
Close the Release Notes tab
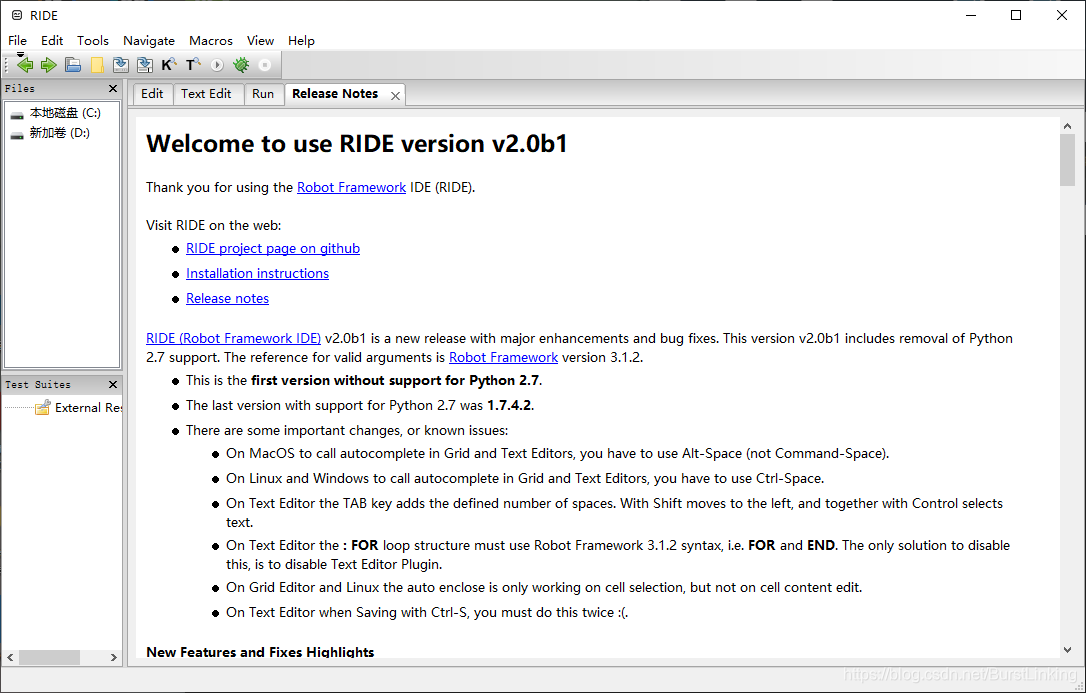tap(395, 96)
